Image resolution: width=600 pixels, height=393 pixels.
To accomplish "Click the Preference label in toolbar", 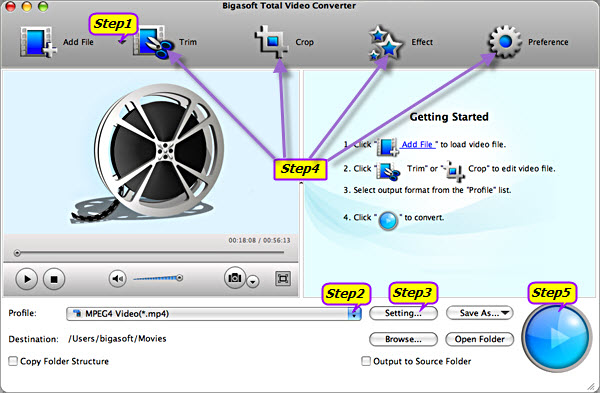I will point(548,42).
